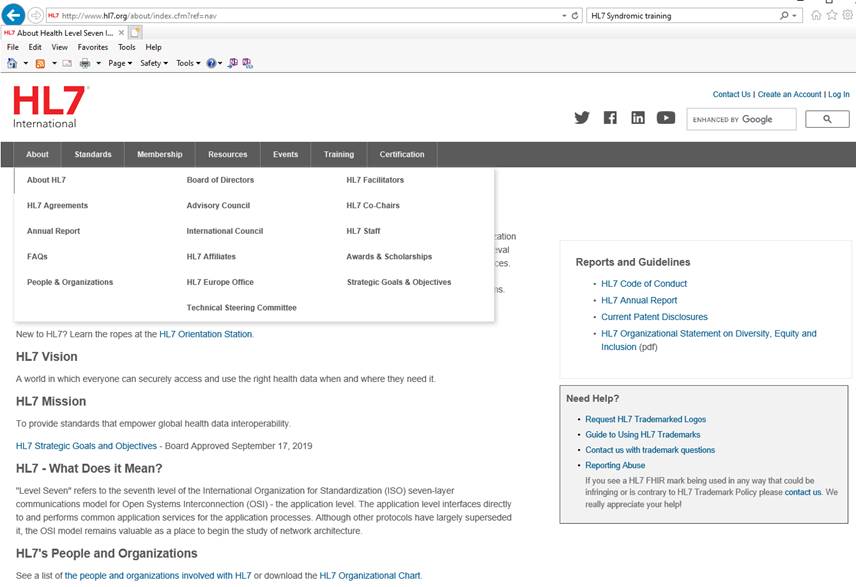
Task: Open the Safety dropdown in command bar
Action: click(x=154, y=63)
